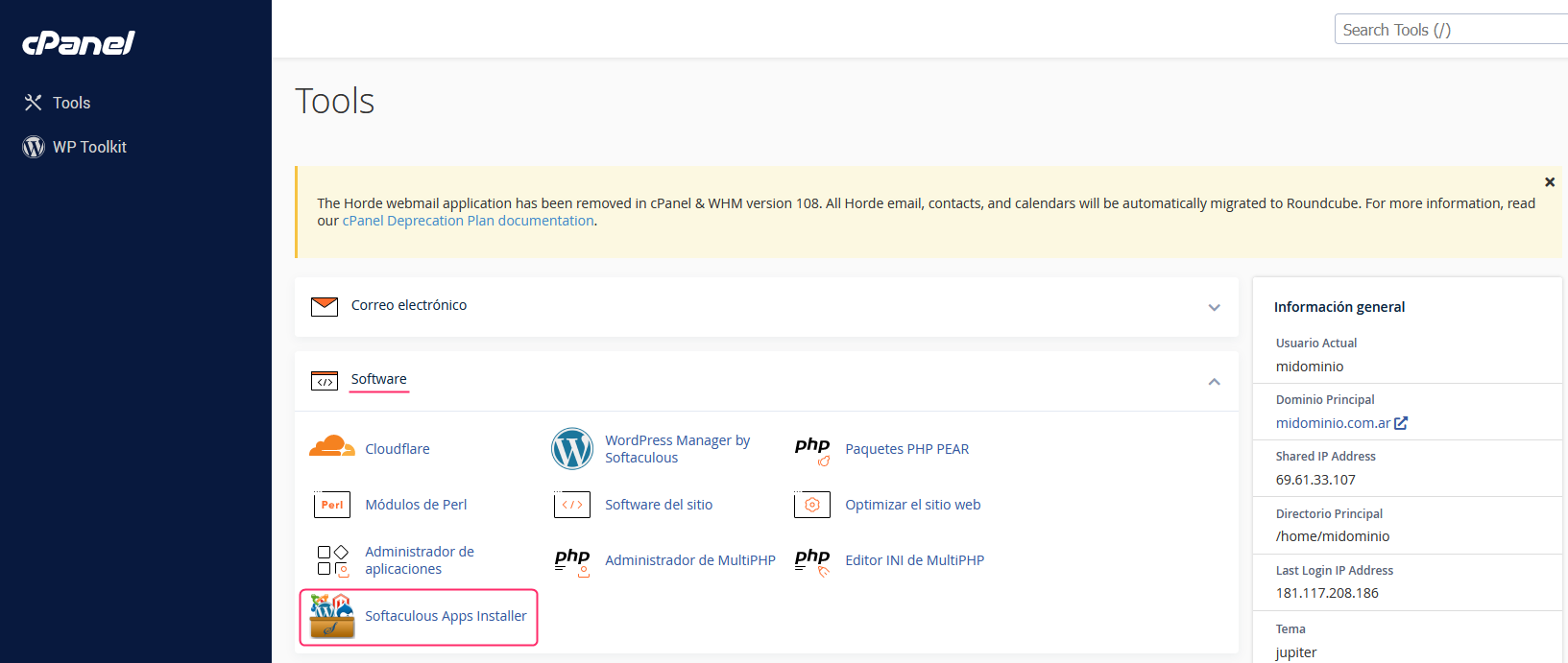1568x663 pixels.
Task: Open the WordPress Manager by Softaculous icon
Action: (572, 449)
